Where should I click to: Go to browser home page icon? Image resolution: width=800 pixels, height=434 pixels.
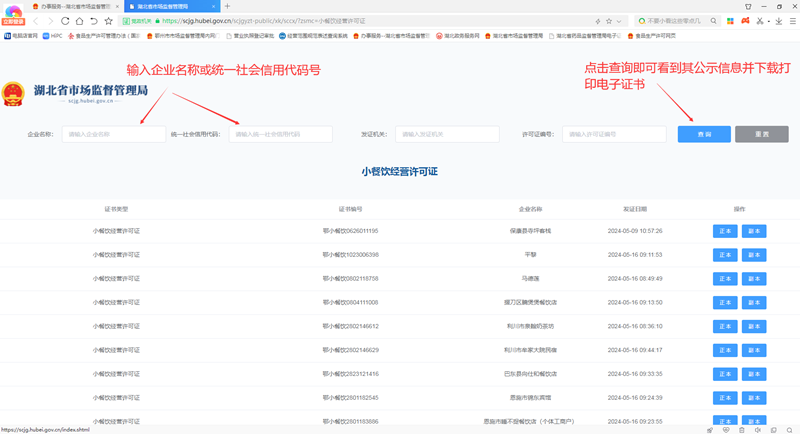click(x=80, y=20)
